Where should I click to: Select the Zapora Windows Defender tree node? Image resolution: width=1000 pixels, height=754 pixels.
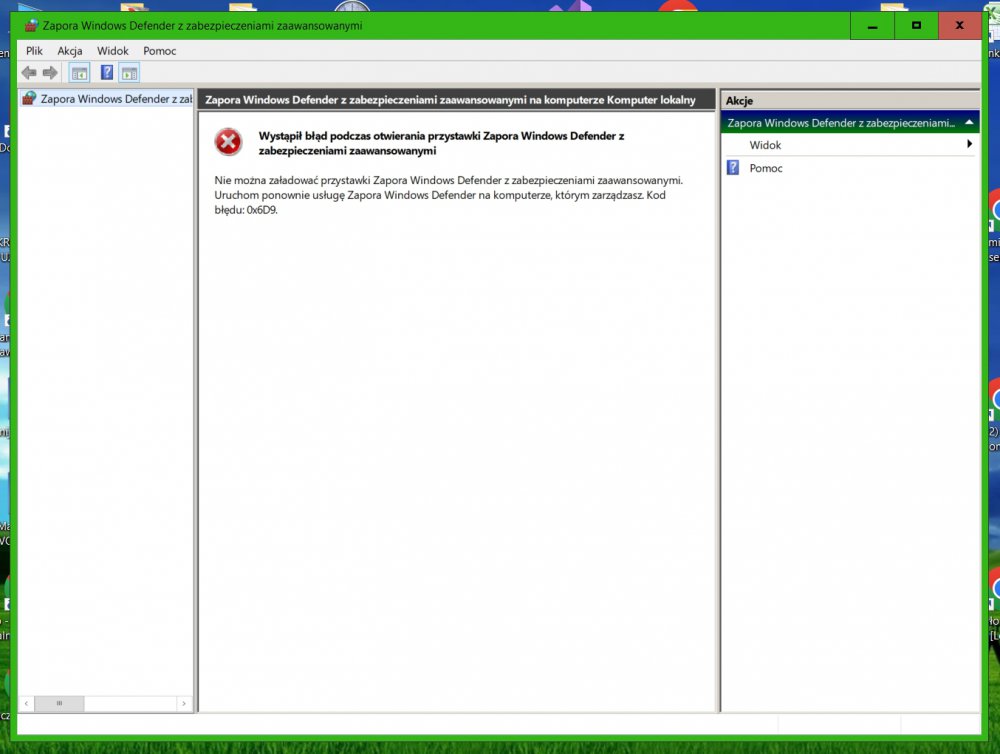pos(107,99)
